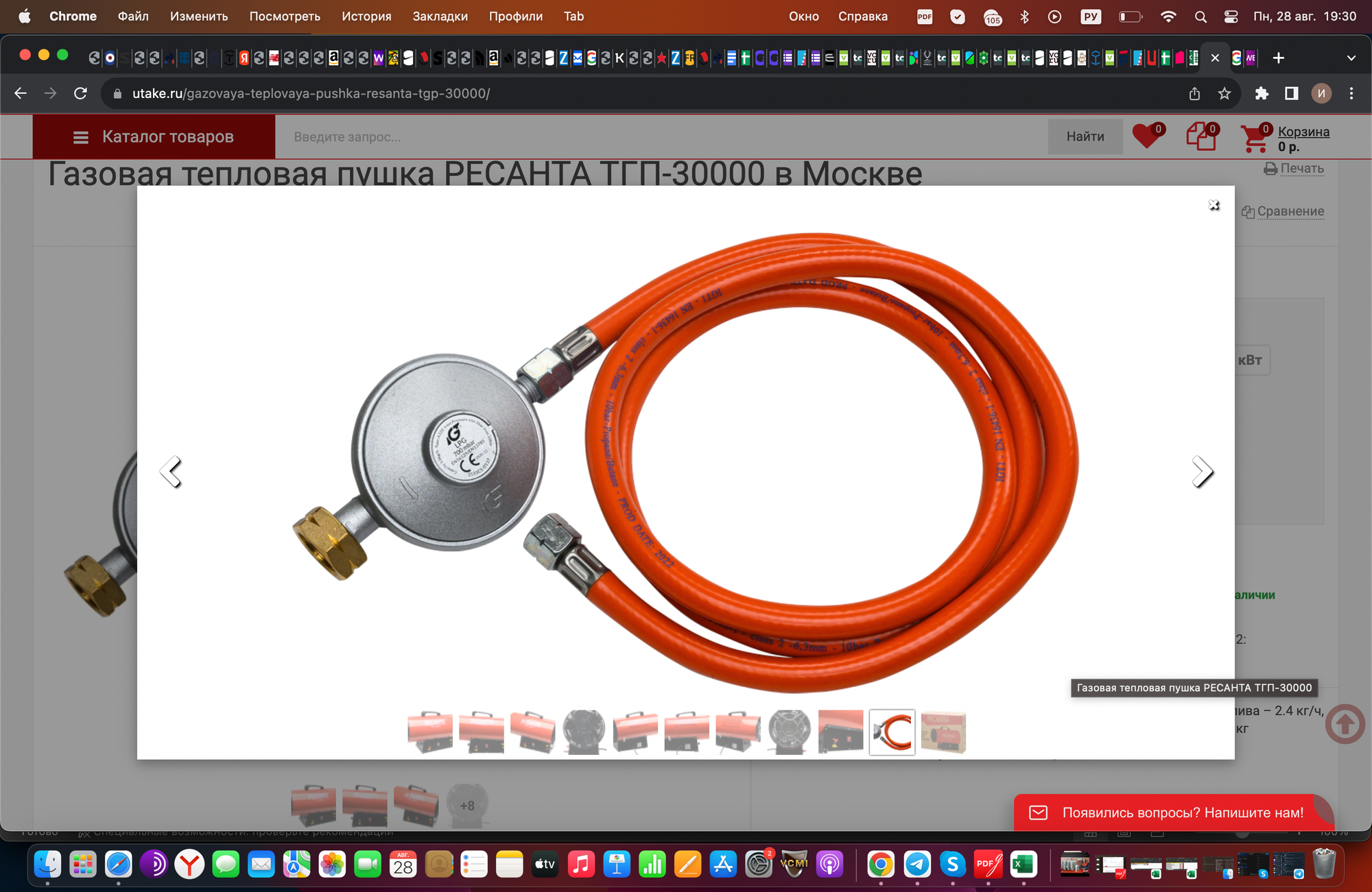Open the favorites heart icon
This screenshot has width=1372, height=892.
[1147, 136]
